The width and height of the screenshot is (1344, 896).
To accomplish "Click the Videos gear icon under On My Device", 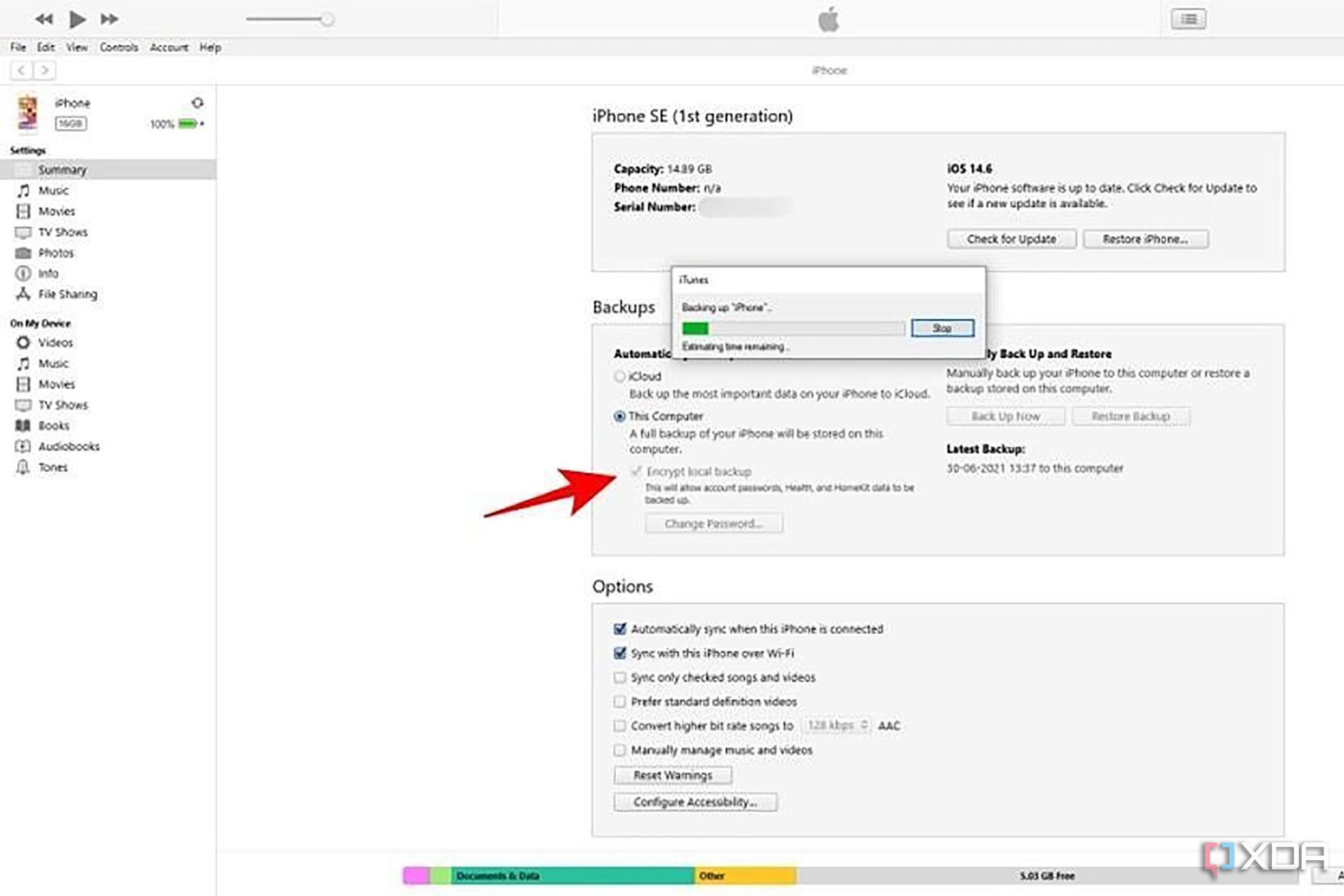I will 23,342.
